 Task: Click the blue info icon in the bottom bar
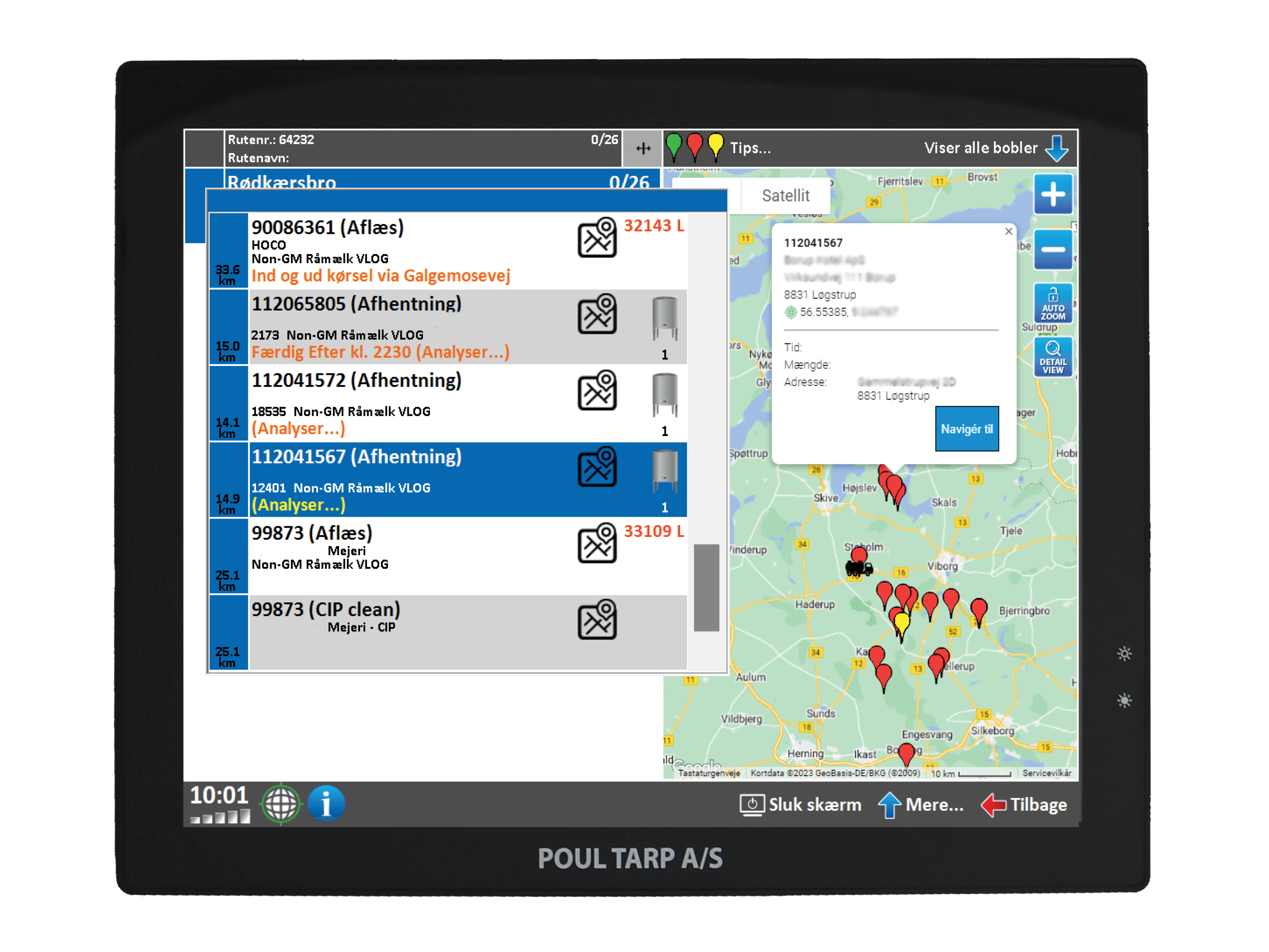pyautogui.click(x=326, y=803)
